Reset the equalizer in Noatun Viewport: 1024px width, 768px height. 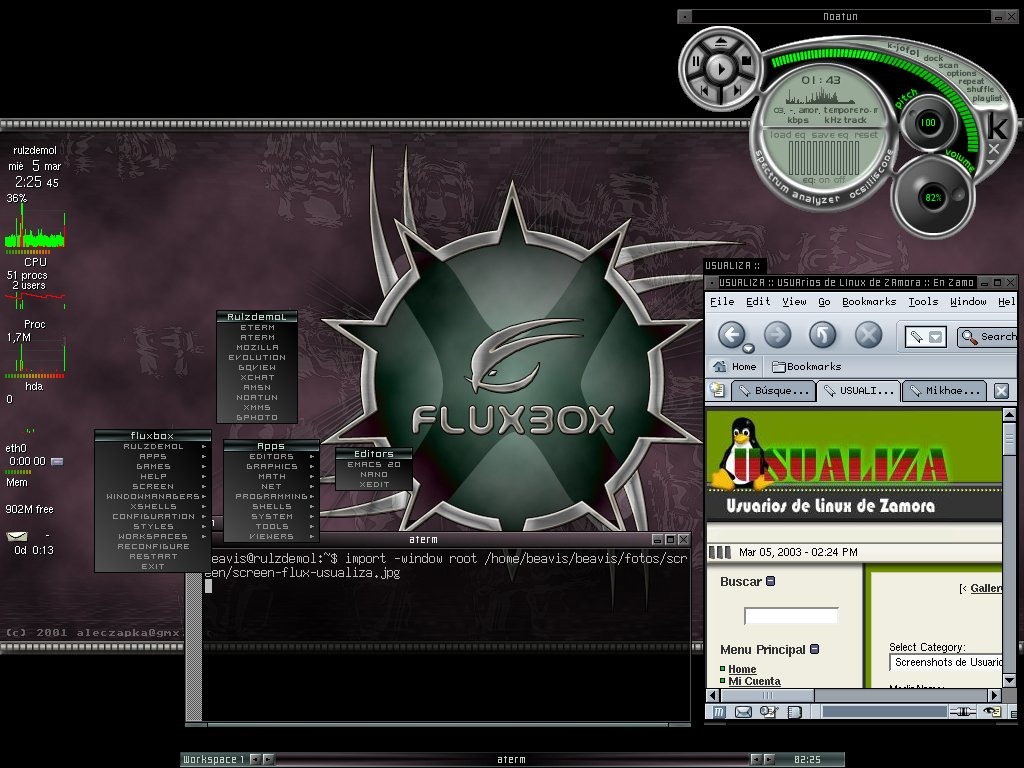coord(866,135)
